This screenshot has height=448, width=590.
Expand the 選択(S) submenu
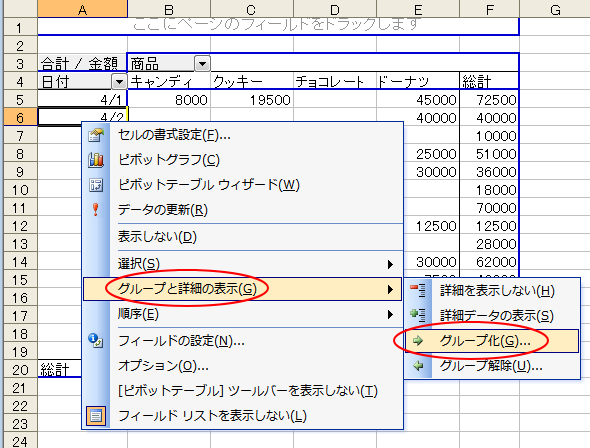pos(243,264)
